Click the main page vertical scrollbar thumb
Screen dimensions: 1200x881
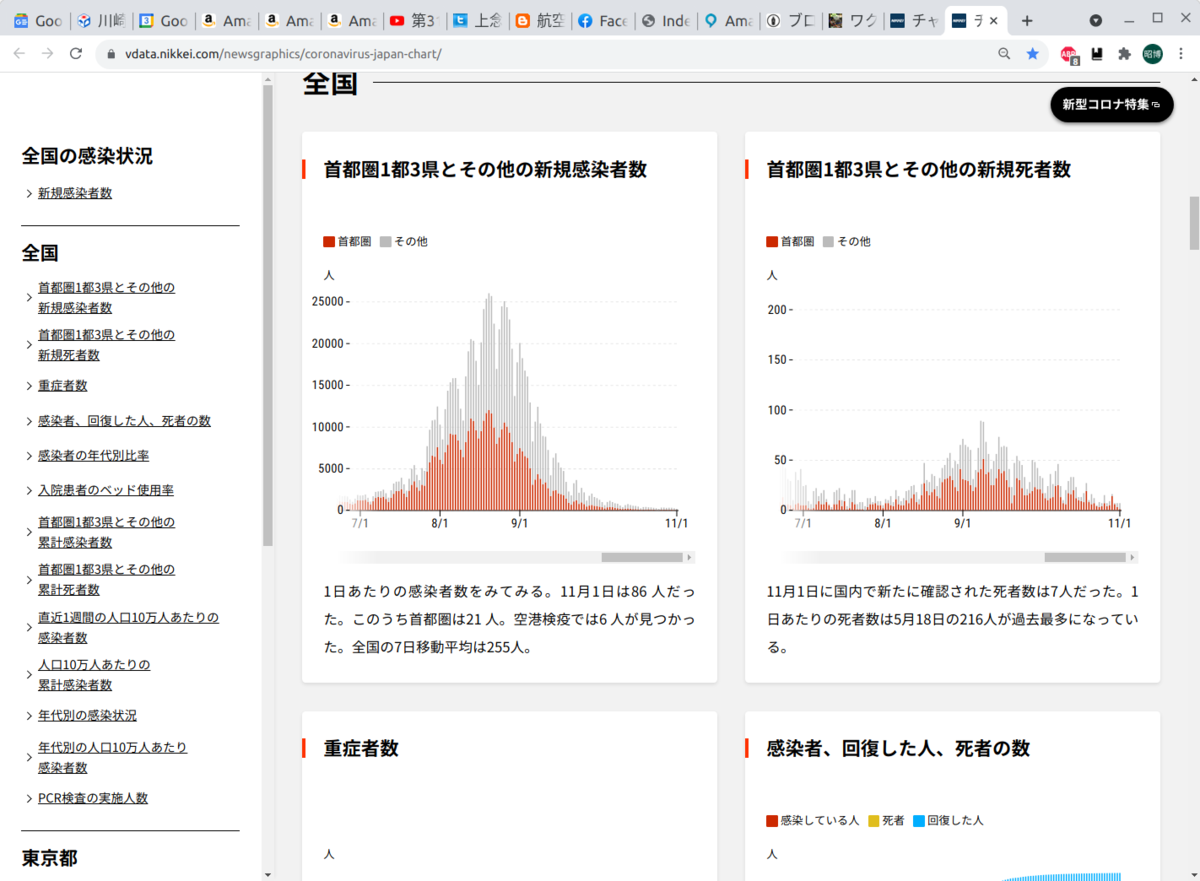click(x=1193, y=223)
